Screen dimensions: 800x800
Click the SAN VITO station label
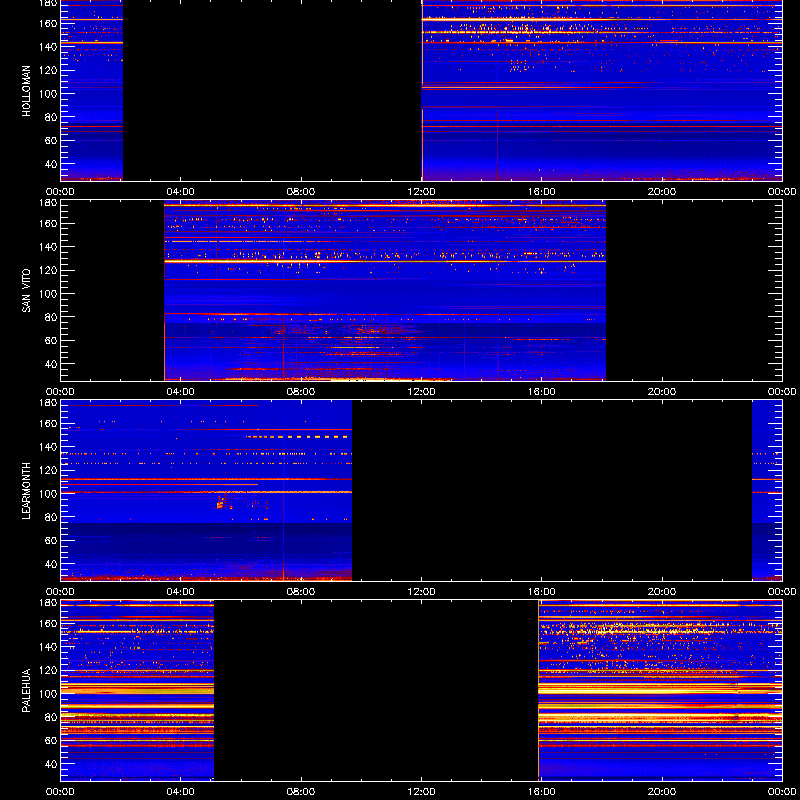coord(26,291)
